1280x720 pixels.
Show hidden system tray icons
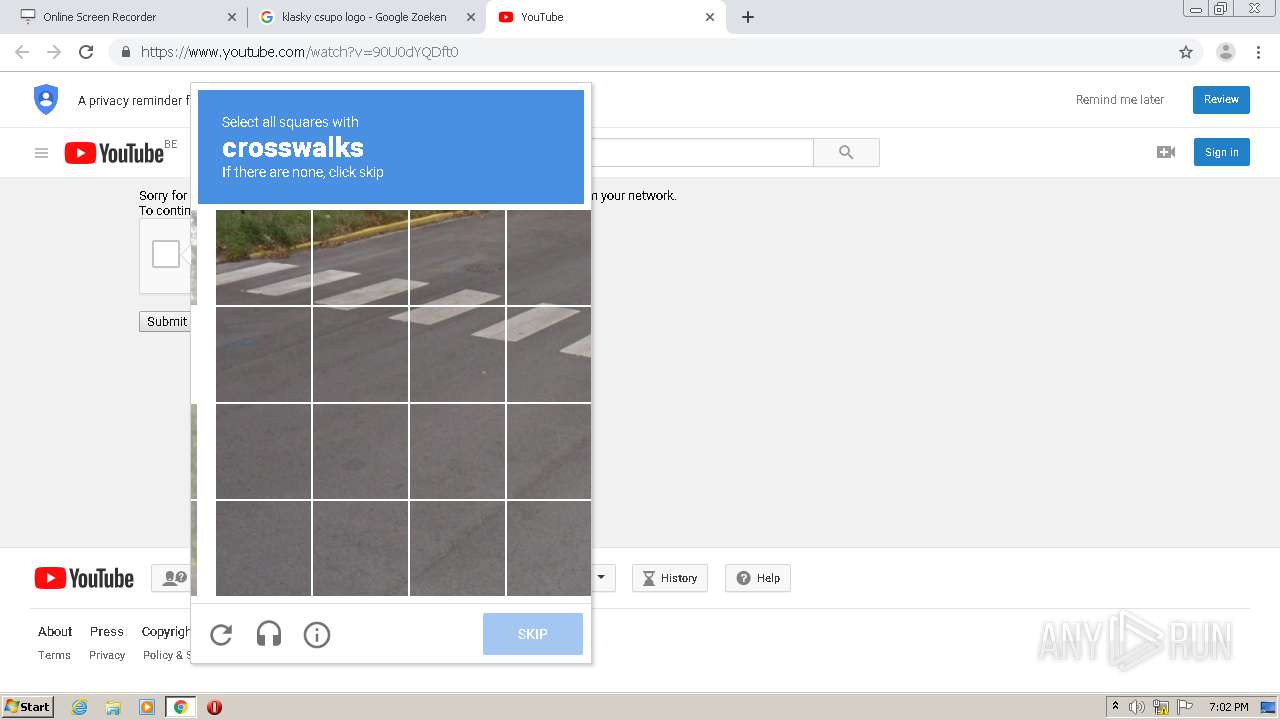[x=1115, y=707]
